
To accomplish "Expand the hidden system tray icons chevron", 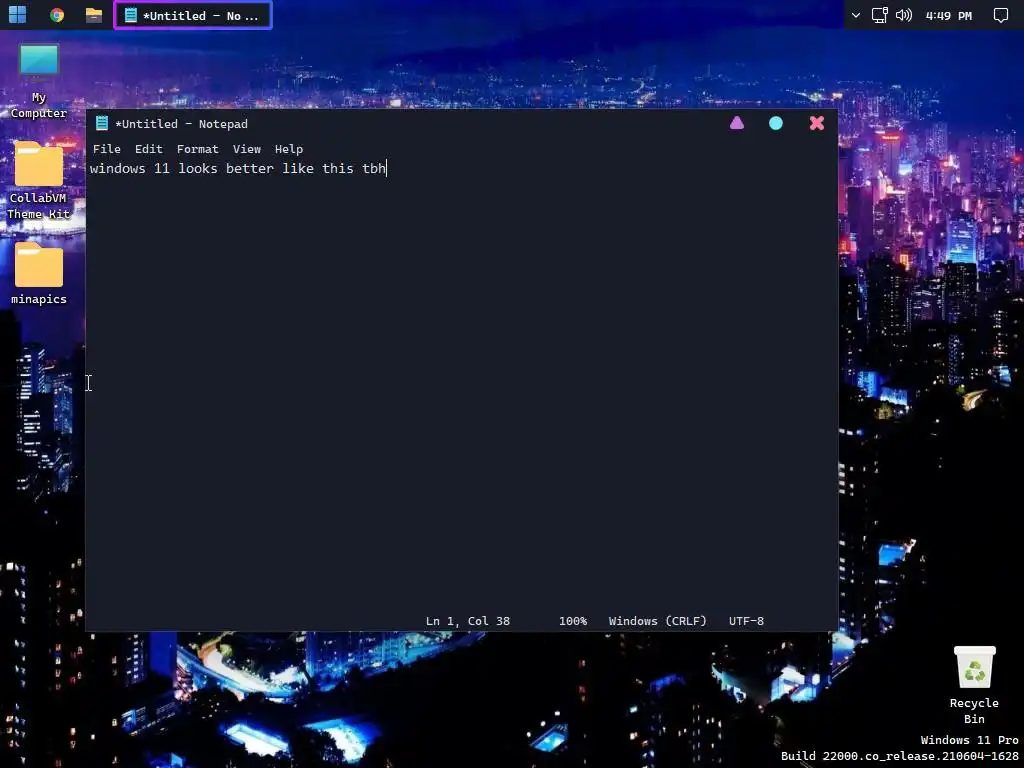I will pyautogui.click(x=856, y=15).
